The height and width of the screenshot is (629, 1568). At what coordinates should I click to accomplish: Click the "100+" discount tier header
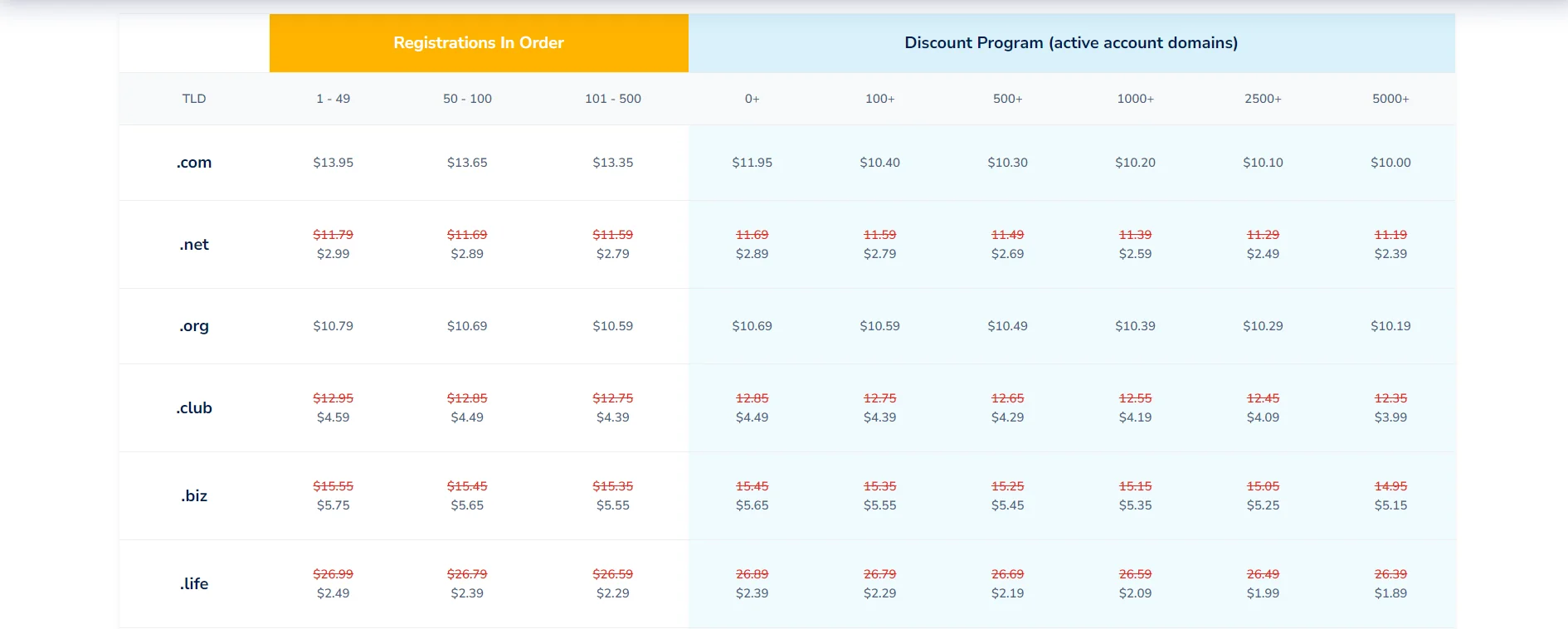coord(880,99)
